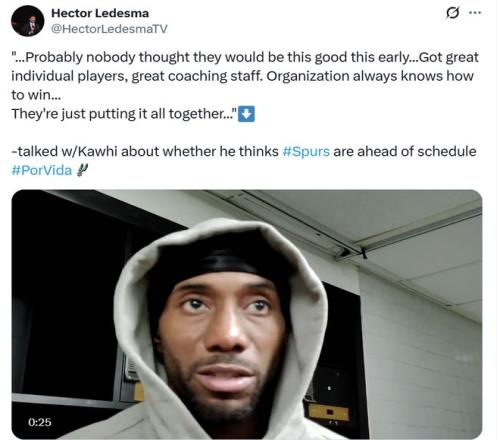Open the #PorVida hashtag
500x440 pixels.
click(42, 170)
